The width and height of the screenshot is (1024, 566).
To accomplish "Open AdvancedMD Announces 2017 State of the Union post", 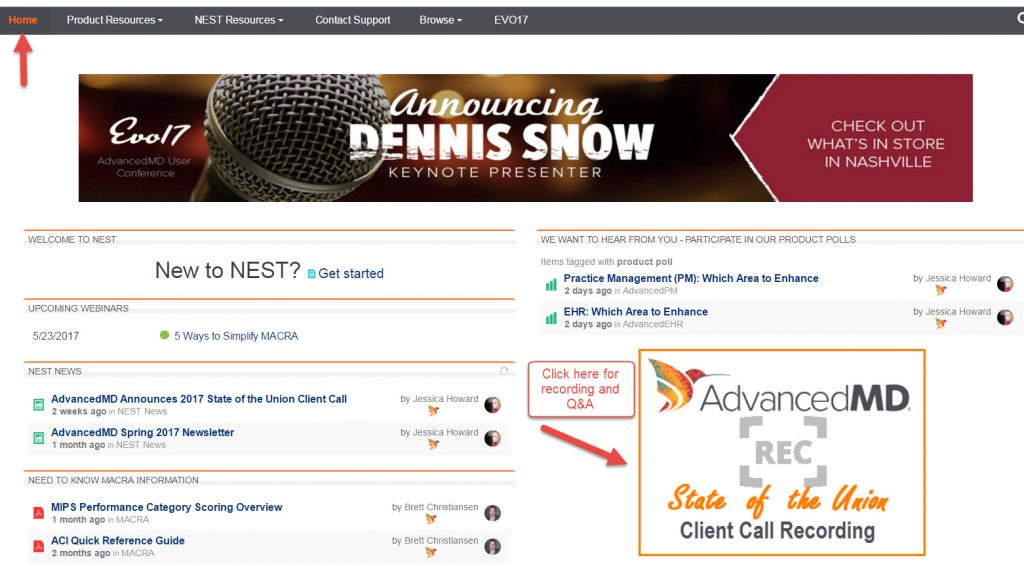I will 199,399.
